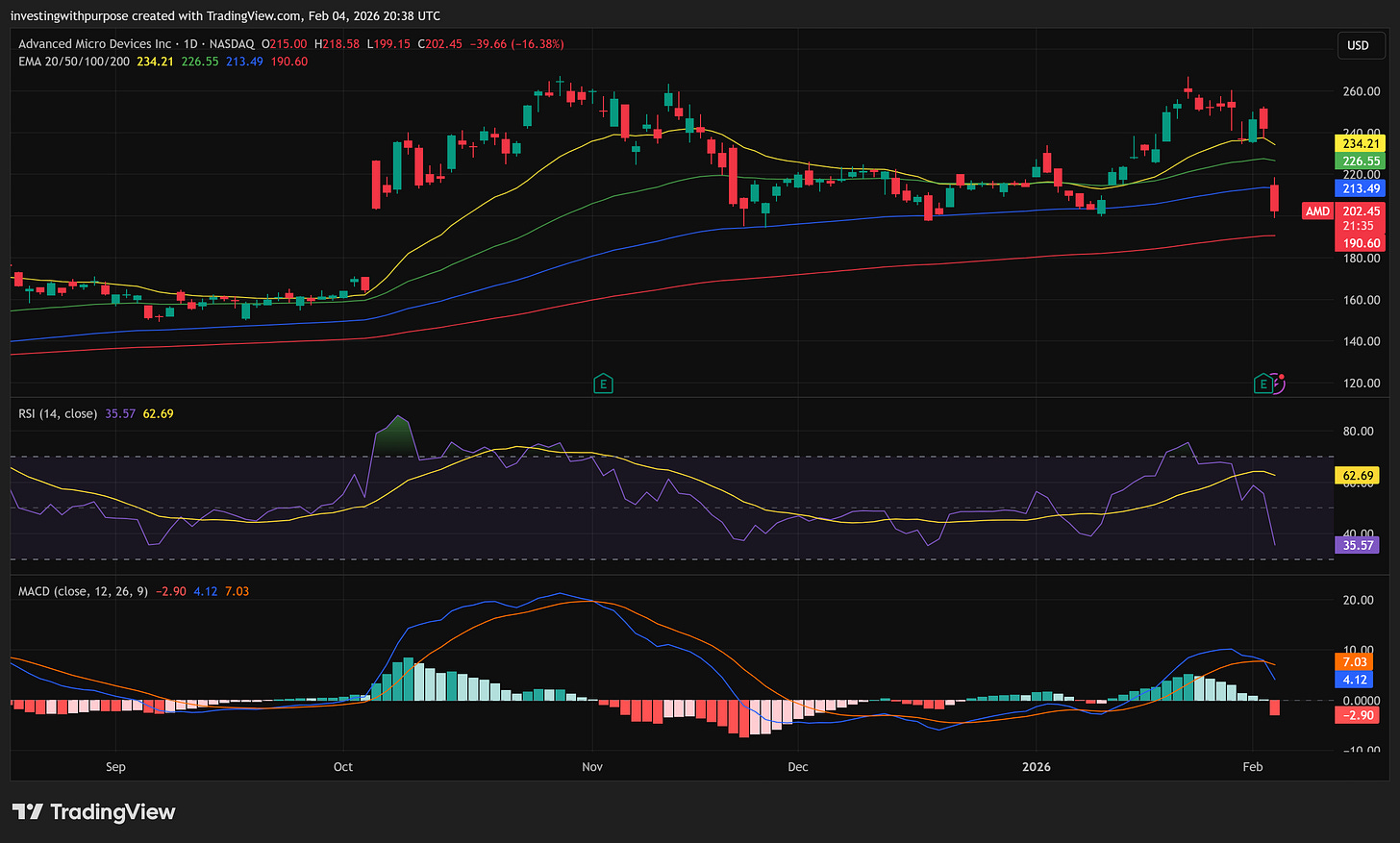Click the 80.00 RSI axis label
This screenshot has height=843, width=1400.
1359,432
